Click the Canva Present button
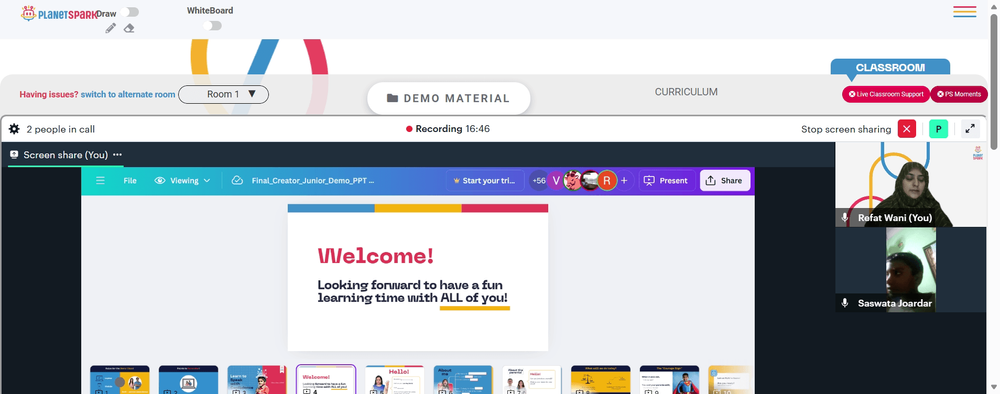The image size is (1000, 394). pyautogui.click(x=667, y=180)
